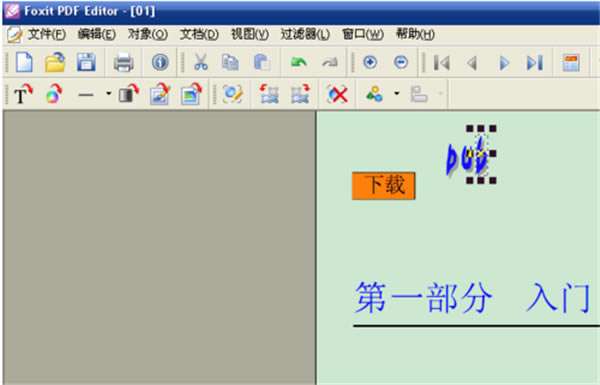
Task: Click the edit image pencil tool
Action: [x=160, y=94]
